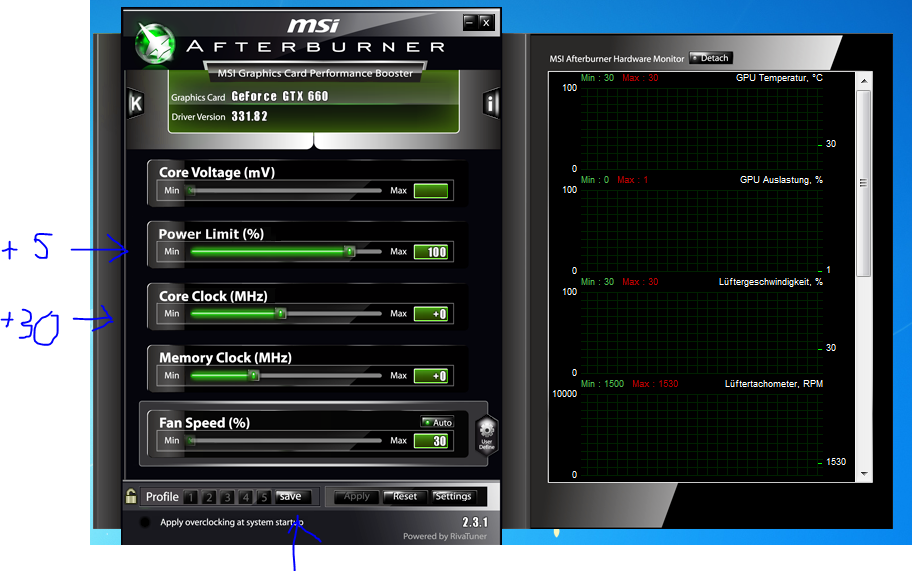Click the GPU Auslastung graph

[x=701, y=231]
